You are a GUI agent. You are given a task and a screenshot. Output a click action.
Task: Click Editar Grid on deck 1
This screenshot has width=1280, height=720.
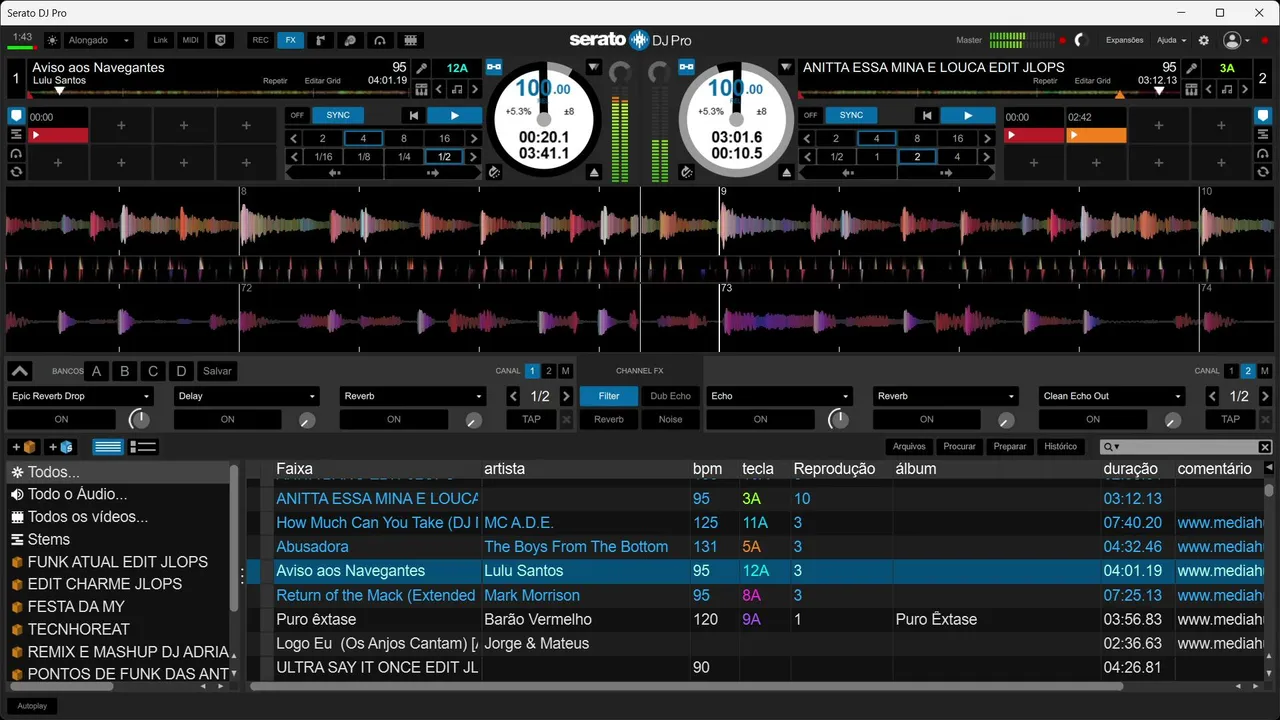(322, 81)
